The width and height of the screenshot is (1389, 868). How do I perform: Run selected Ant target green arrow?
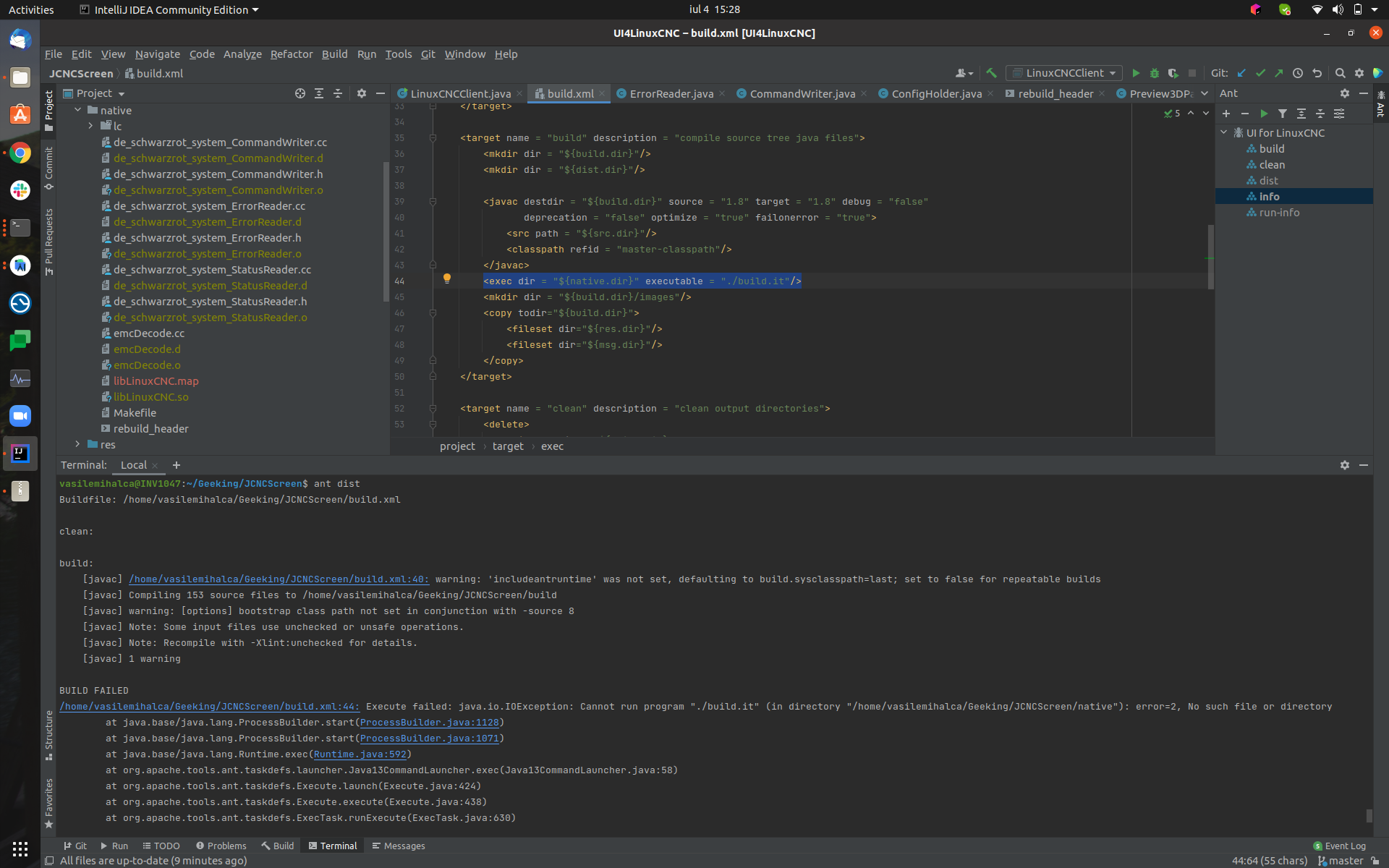pos(1264,114)
